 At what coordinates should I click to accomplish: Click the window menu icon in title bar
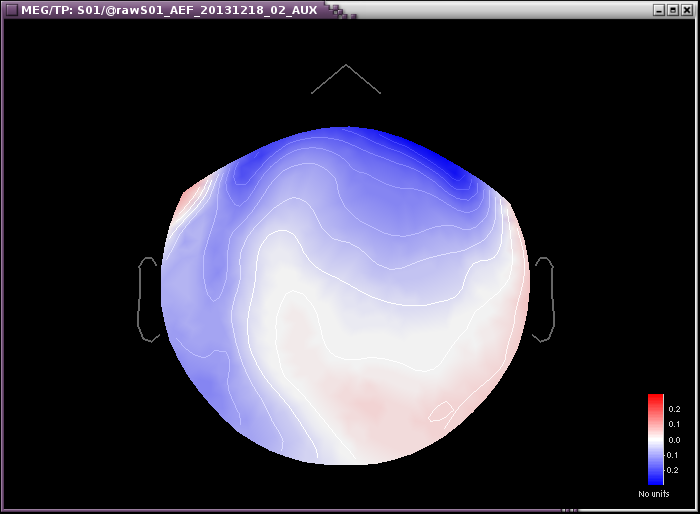coord(10,10)
